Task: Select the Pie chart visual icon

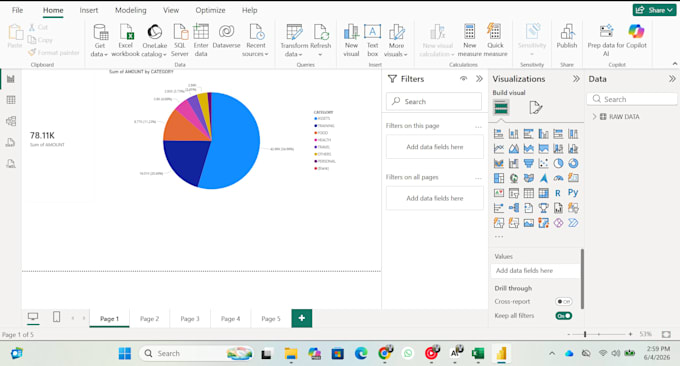Action: click(x=558, y=163)
